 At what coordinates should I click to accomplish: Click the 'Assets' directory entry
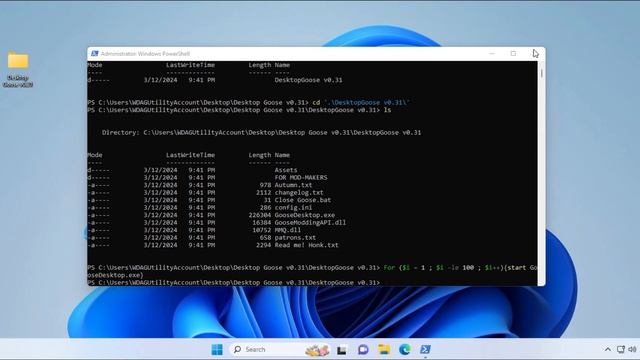[x=286, y=170]
